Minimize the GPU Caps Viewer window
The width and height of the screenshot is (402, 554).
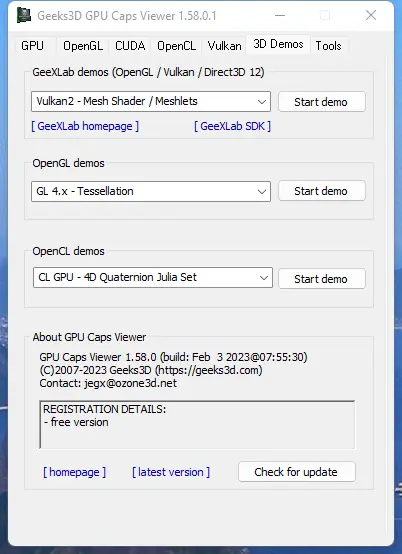click(280, 16)
